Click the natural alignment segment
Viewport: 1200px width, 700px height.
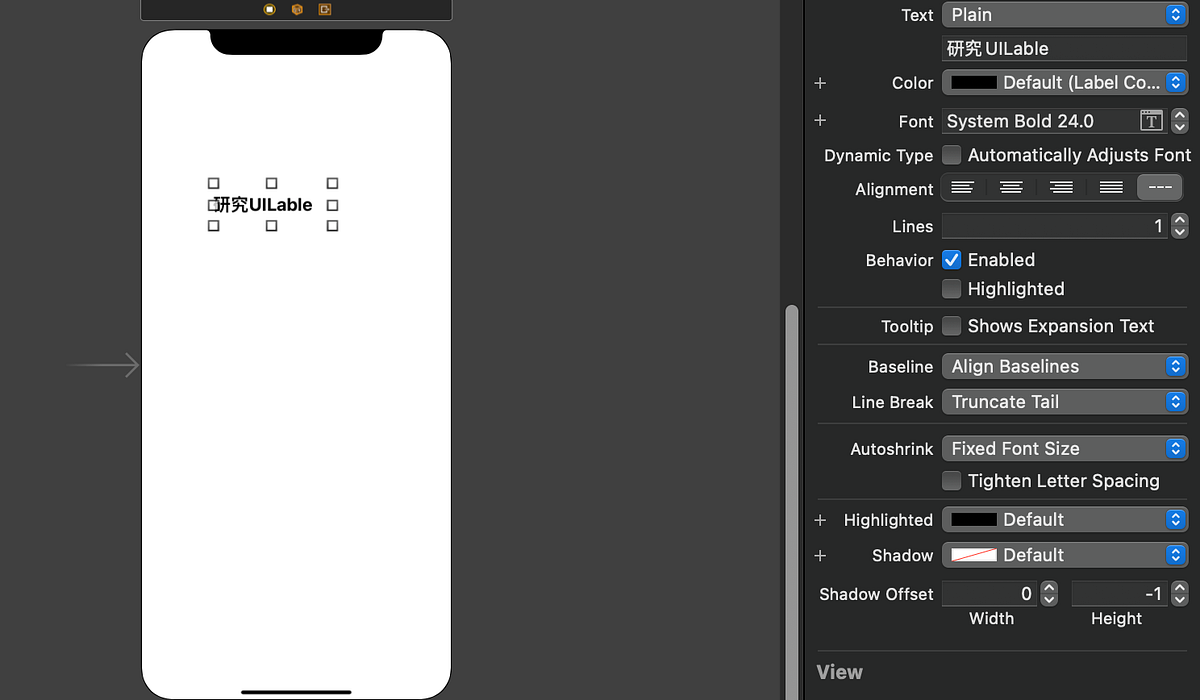[1160, 187]
